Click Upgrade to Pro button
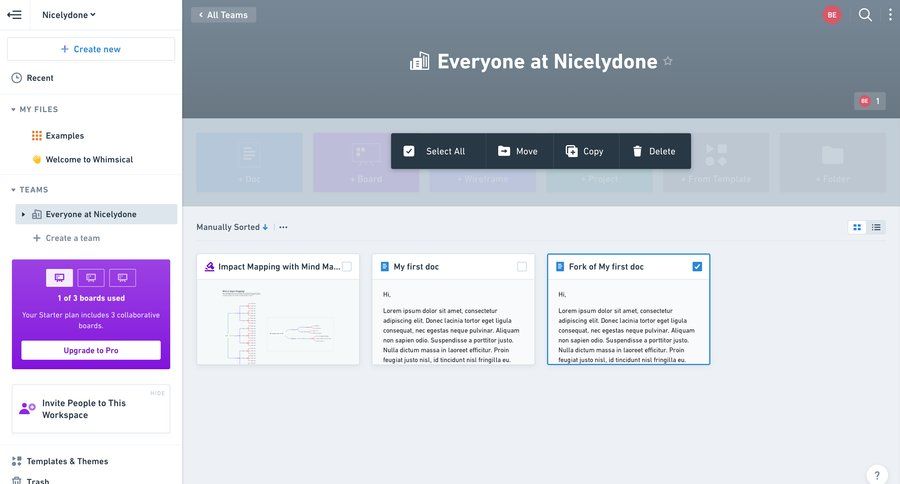 [x=91, y=350]
